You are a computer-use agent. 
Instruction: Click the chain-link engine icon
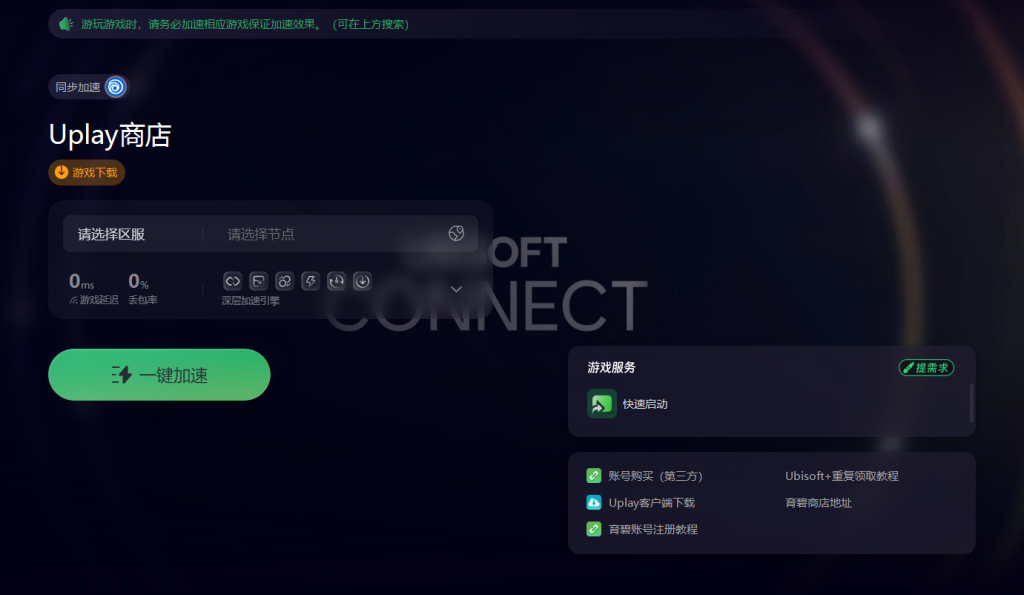(x=284, y=281)
